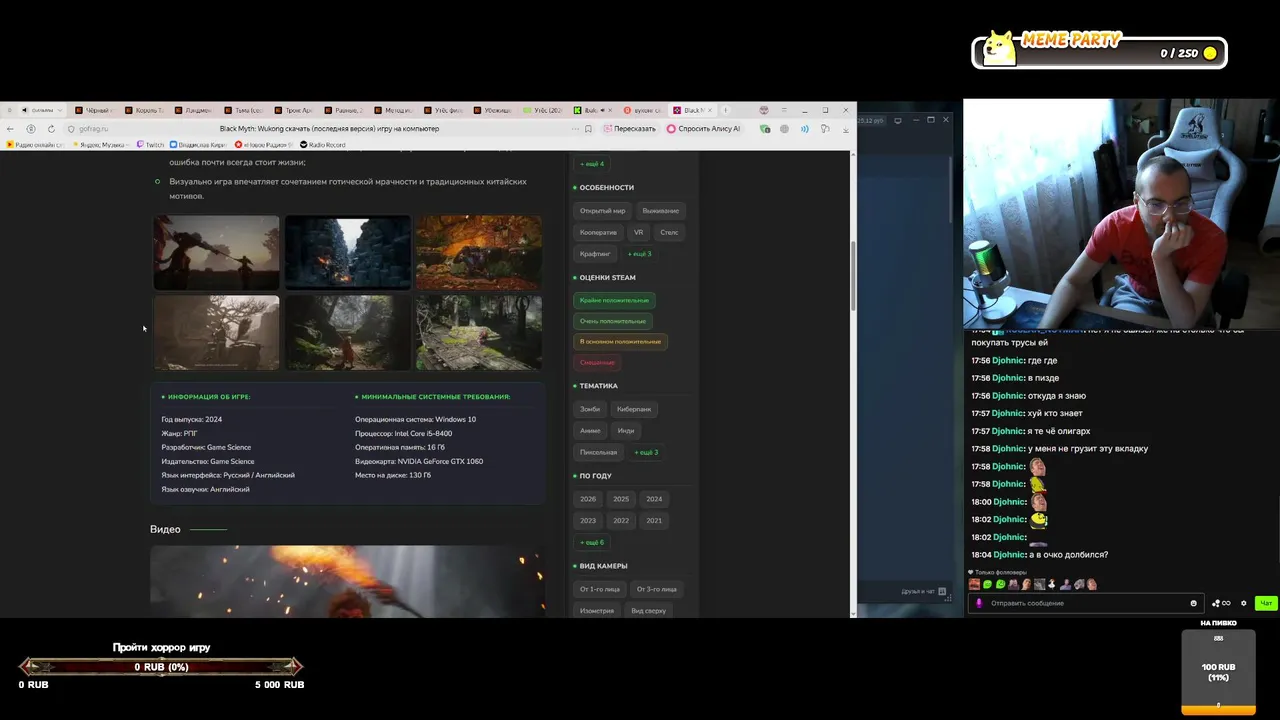Click Спросить Алису AI button
The width and height of the screenshot is (1280, 720).
pos(703,129)
